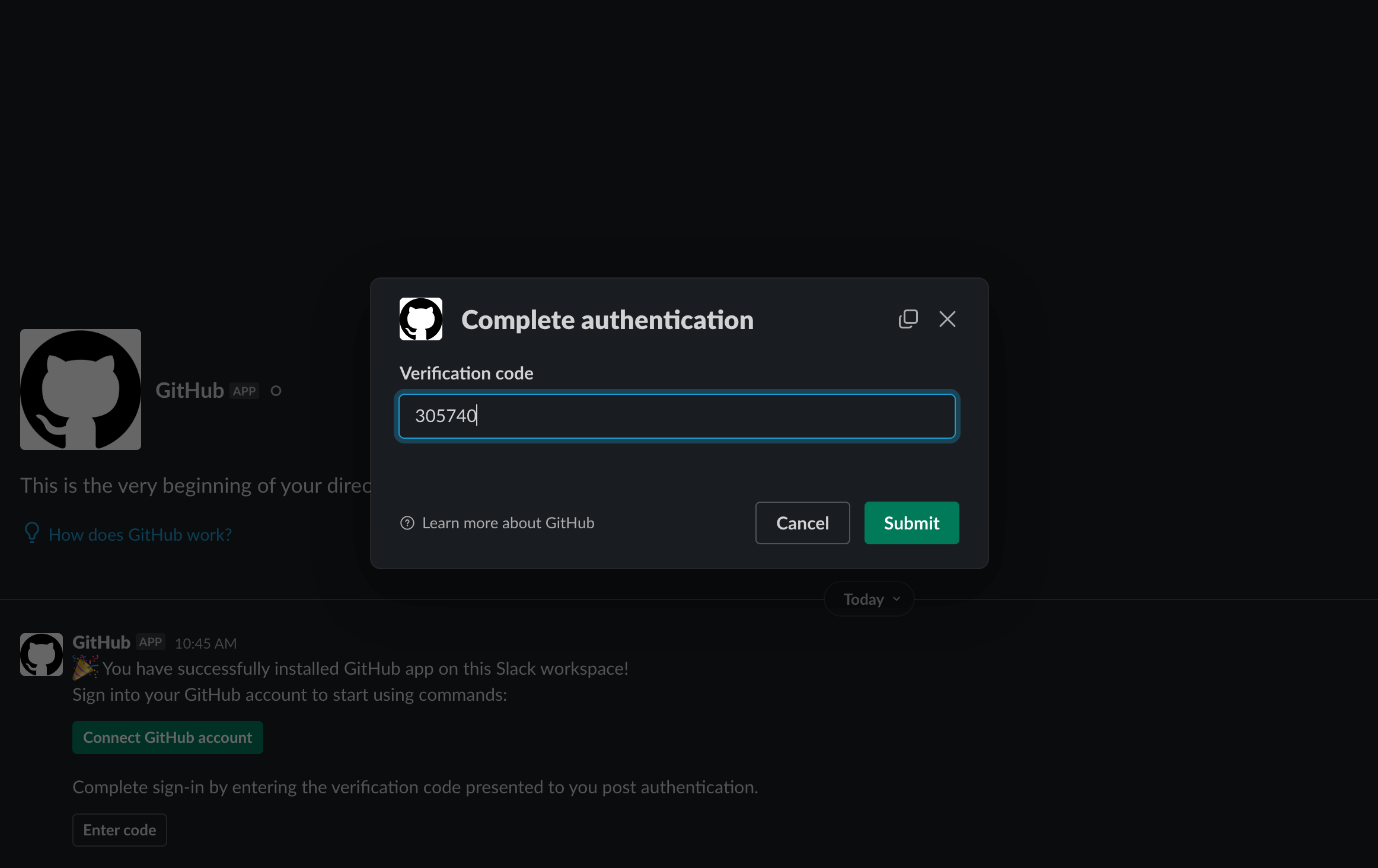The image size is (1378, 868).
Task: Click the Enter code button
Action: (119, 829)
